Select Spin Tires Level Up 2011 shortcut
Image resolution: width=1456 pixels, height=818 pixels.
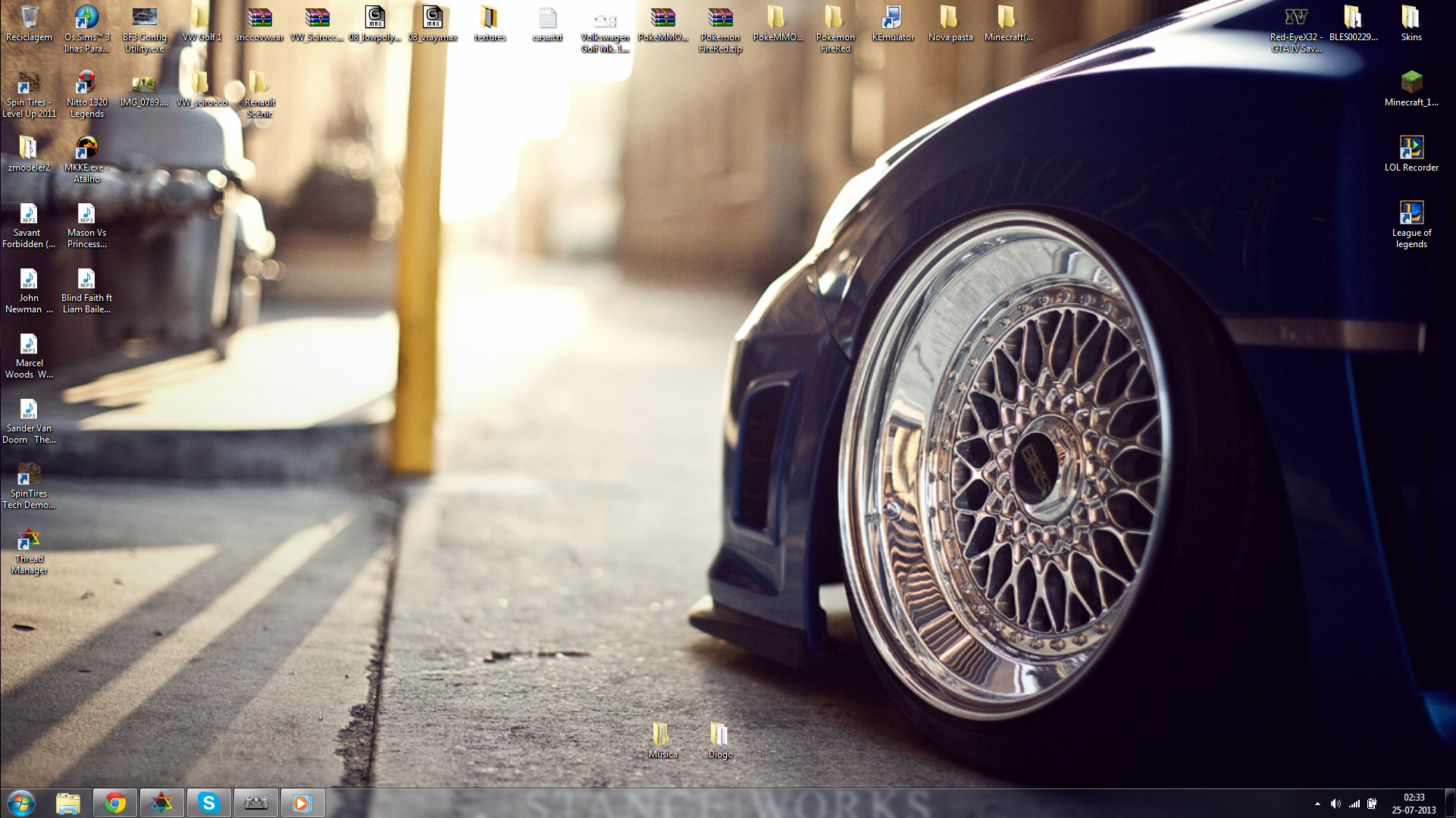[29, 94]
